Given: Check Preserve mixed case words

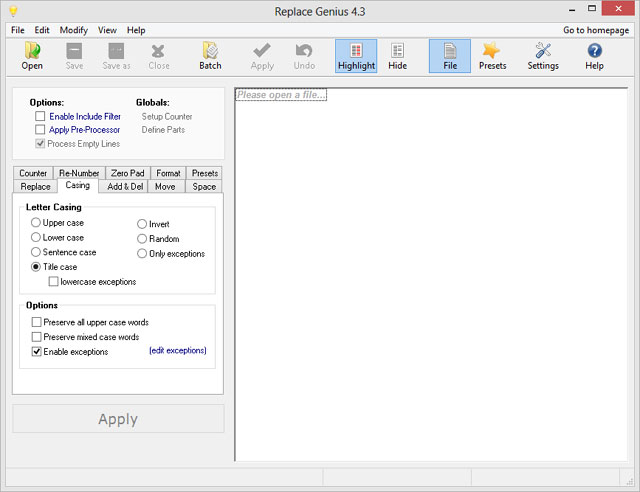Looking at the screenshot, I should 36,337.
